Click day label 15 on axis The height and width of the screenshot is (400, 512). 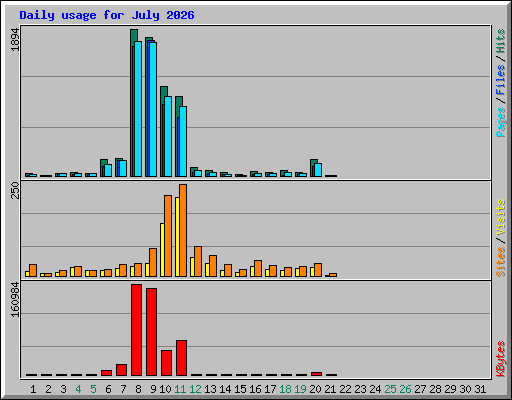point(240,389)
